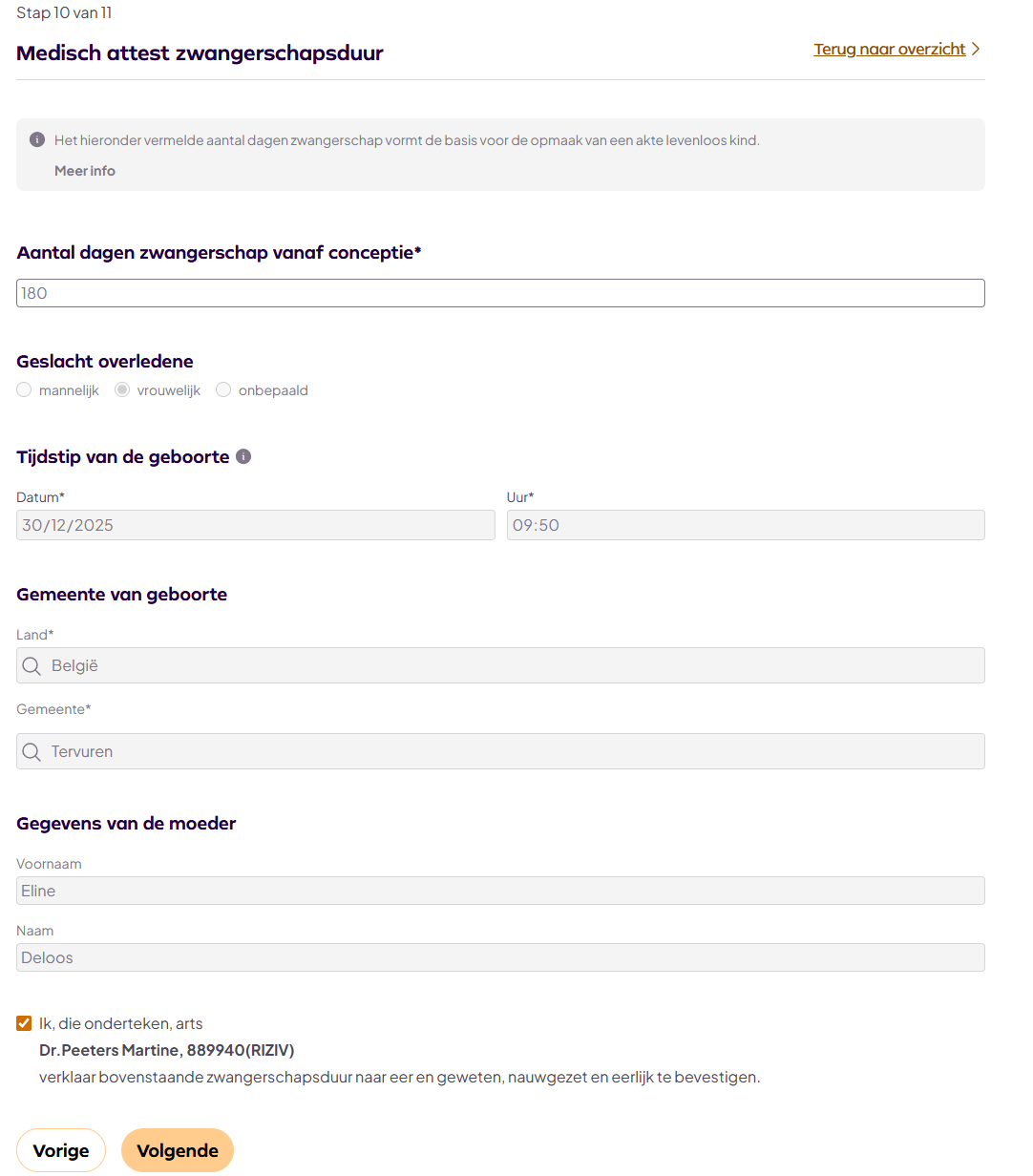Expand the Meer info section
Screen dimensions: 1033x1176
point(85,171)
